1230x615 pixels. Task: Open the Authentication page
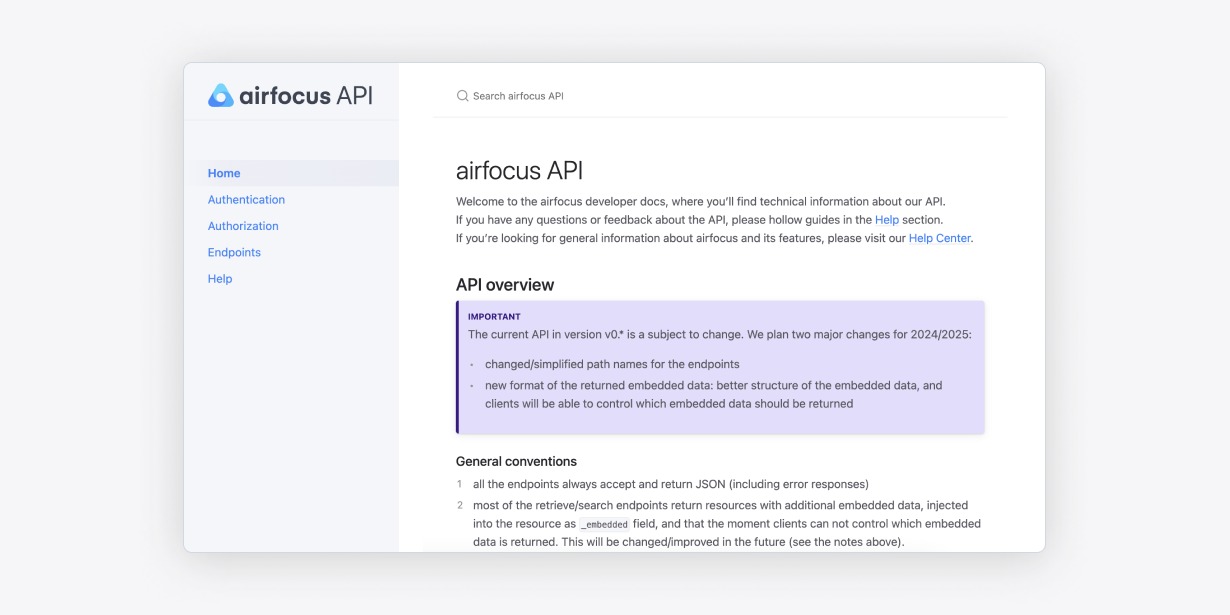(246, 200)
